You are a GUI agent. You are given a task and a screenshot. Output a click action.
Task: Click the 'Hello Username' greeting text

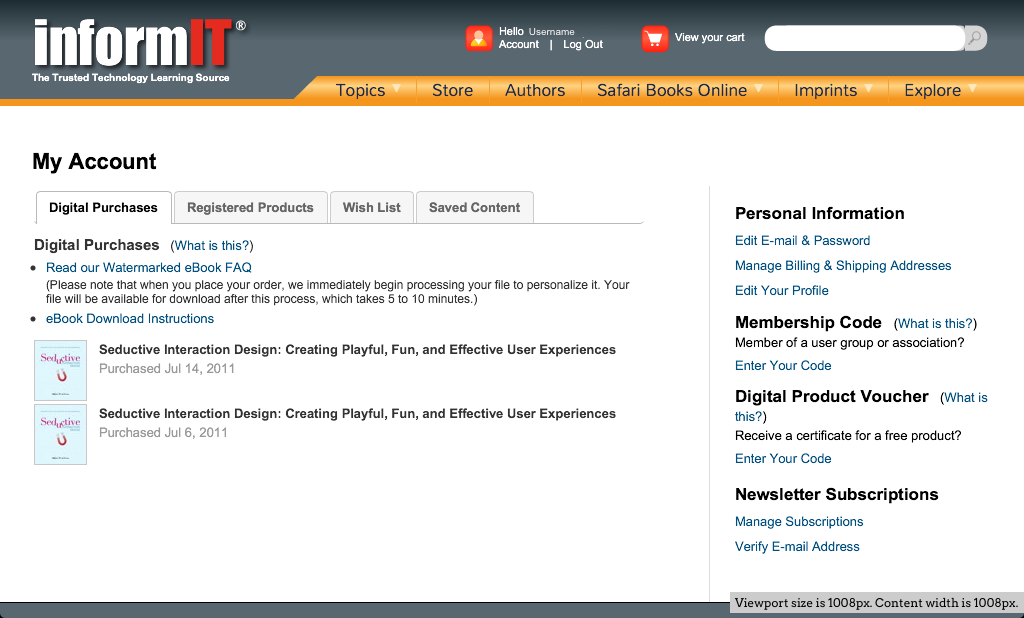[537, 31]
